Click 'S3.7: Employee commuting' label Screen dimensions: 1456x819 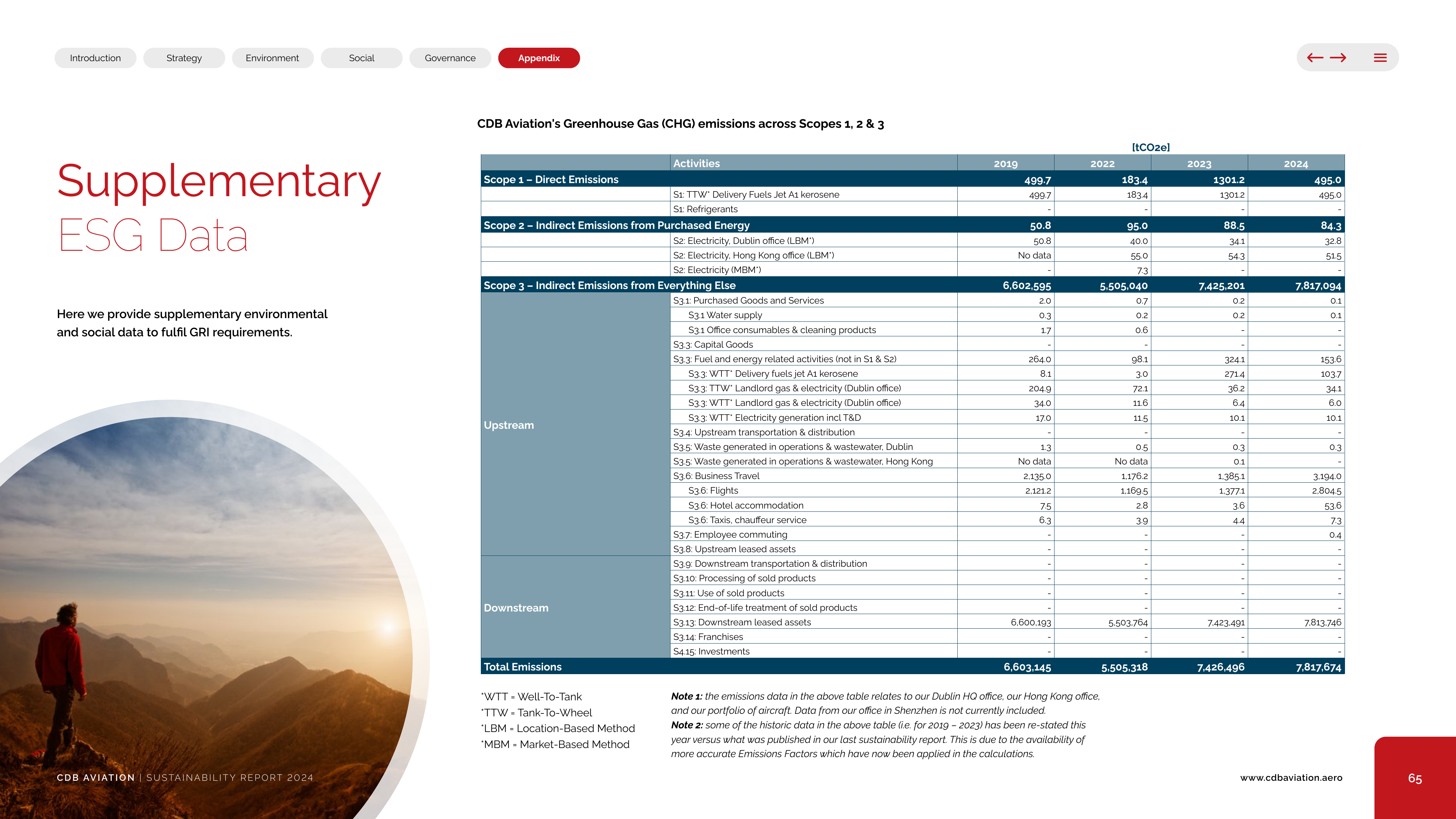[730, 535]
